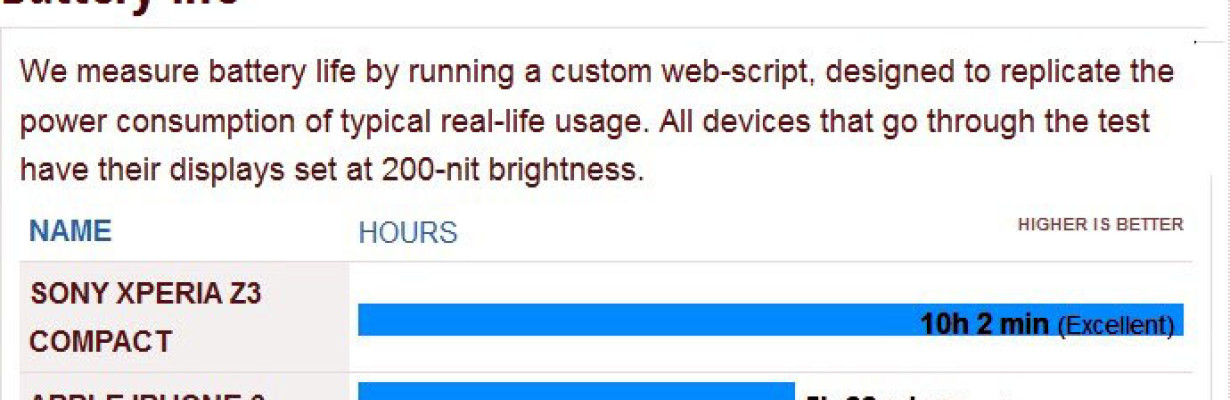This screenshot has width=1230, height=400.
Task: Click the HIGHER IS BETTER label
Action: point(1100,225)
